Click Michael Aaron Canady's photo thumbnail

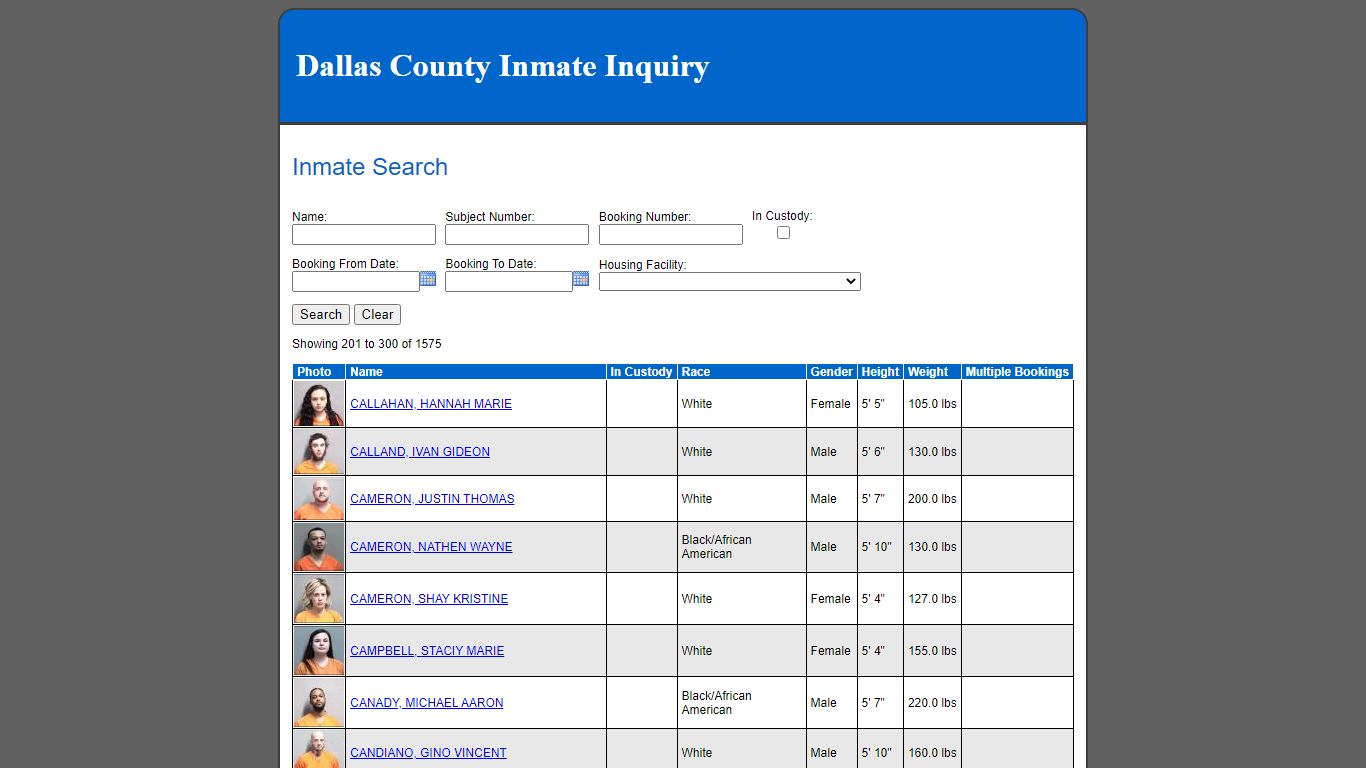pos(319,703)
